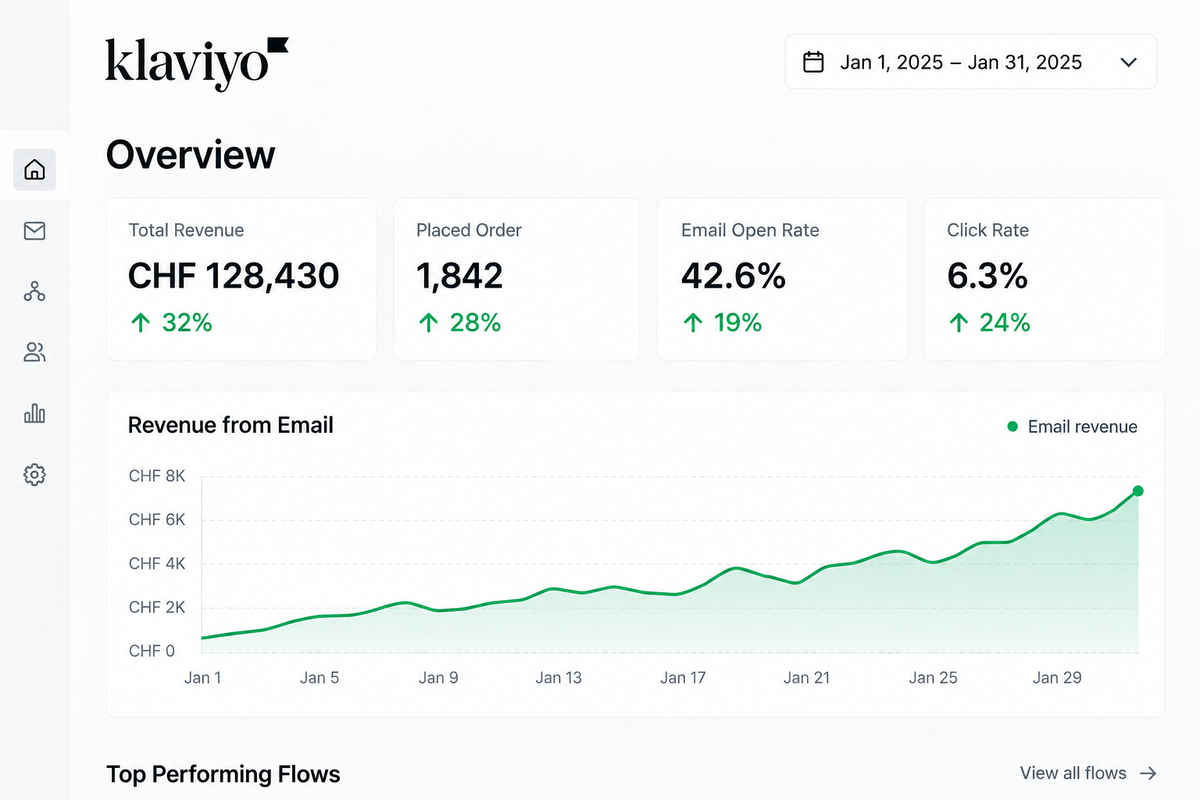The height and width of the screenshot is (800, 1200).
Task: Open the Audience people icon in sidebar
Action: coord(34,352)
